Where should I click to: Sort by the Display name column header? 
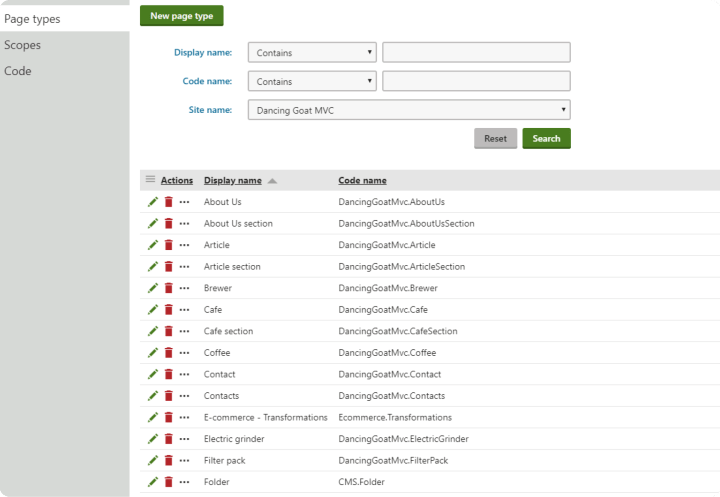point(233,181)
